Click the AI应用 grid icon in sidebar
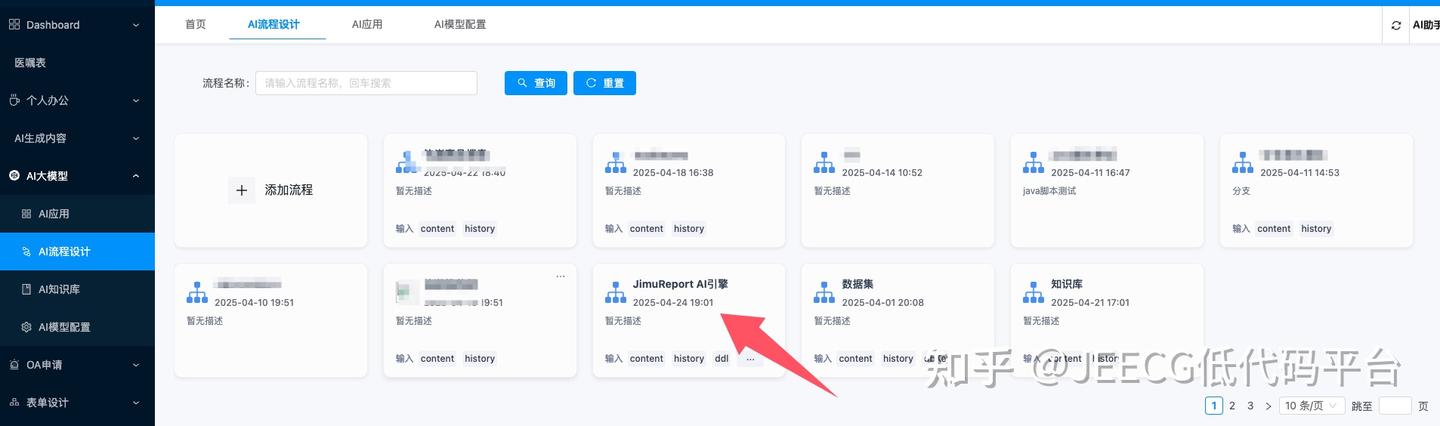Screen dimensions: 1440x426 click(27, 214)
